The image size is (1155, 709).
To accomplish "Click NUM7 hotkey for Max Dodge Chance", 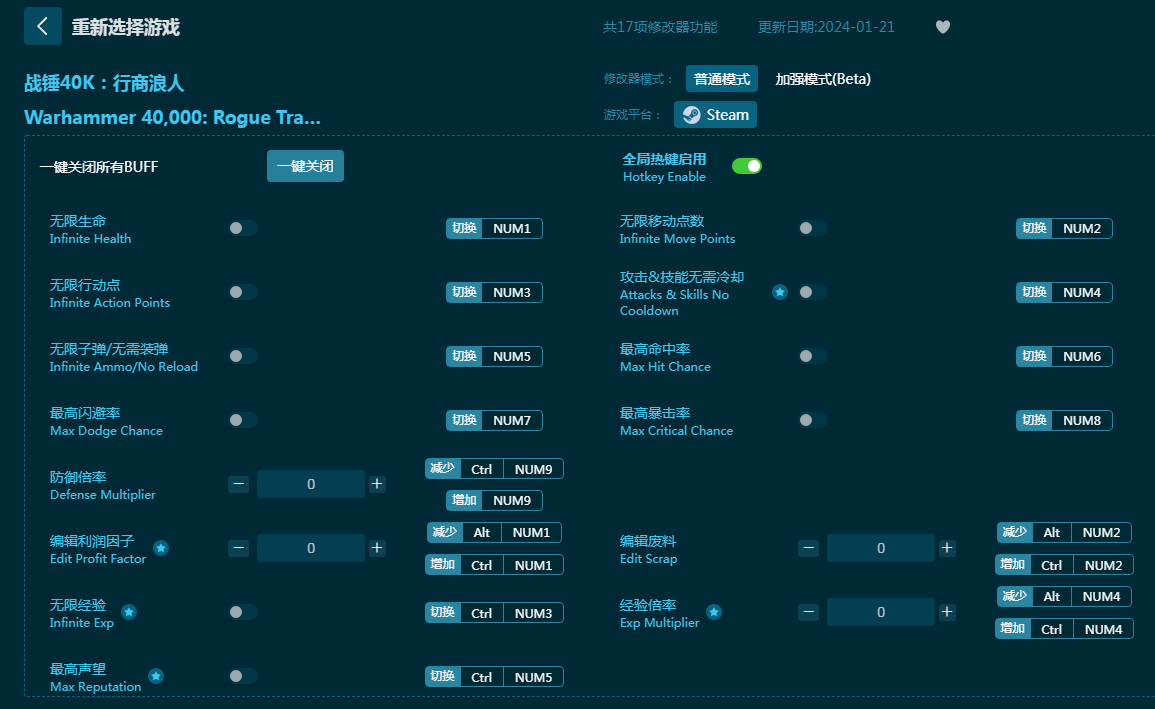I will [x=494, y=420].
